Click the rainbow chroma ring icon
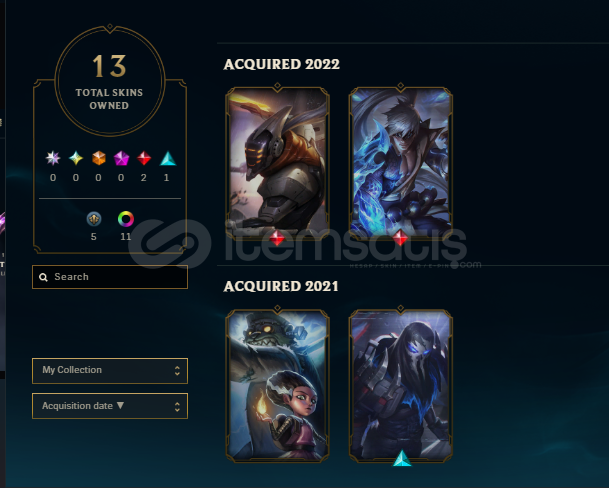 coord(126,219)
